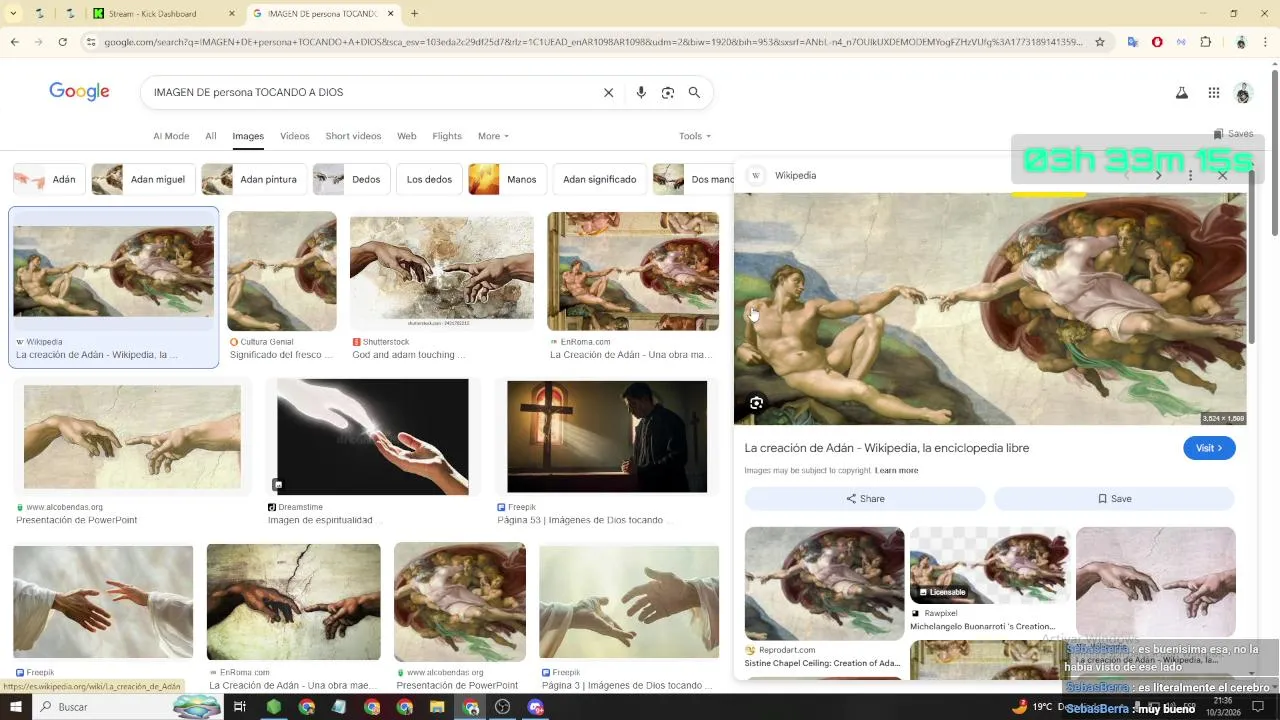
Task: Show next image in preview panel
Action: (1158, 175)
